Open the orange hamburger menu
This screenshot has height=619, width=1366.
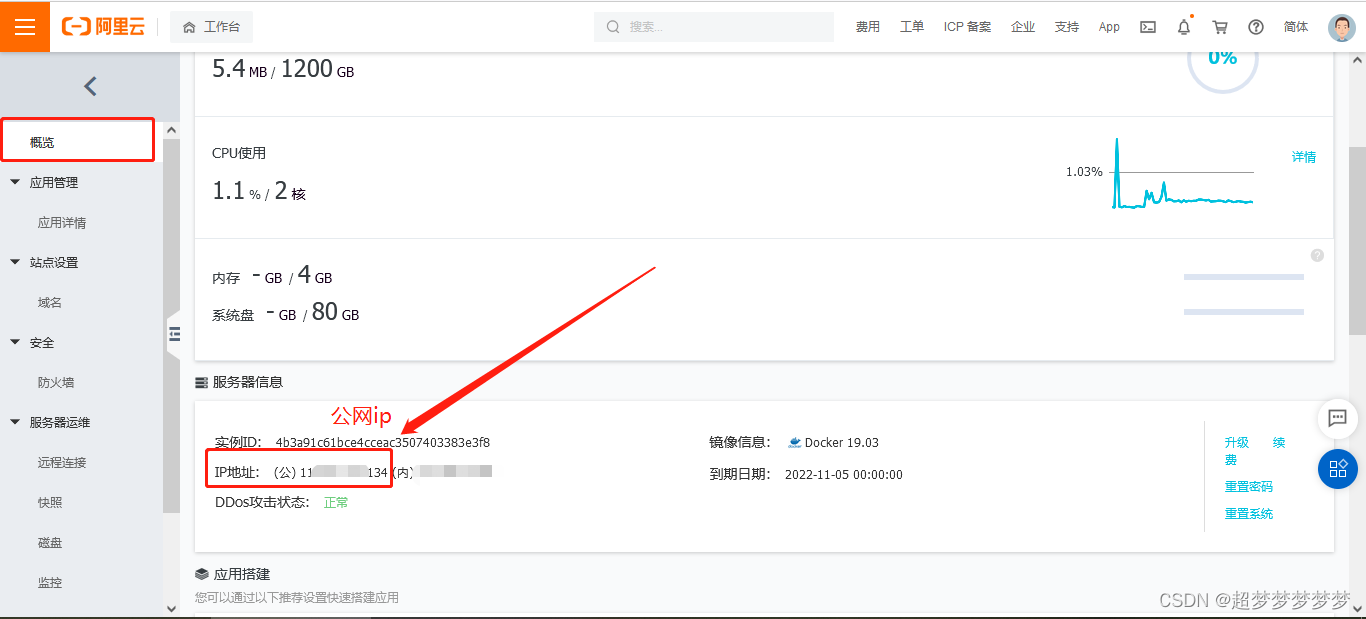25,26
